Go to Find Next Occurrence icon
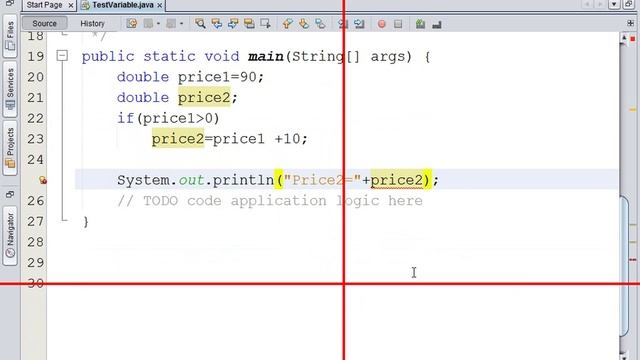 [233, 24]
